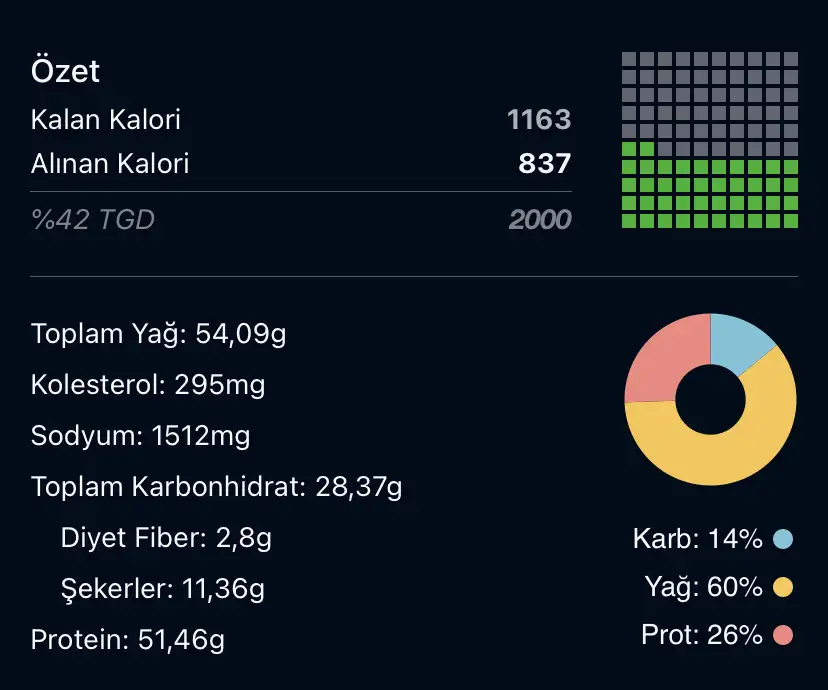Click the Alınan Kalori value 837

point(544,164)
